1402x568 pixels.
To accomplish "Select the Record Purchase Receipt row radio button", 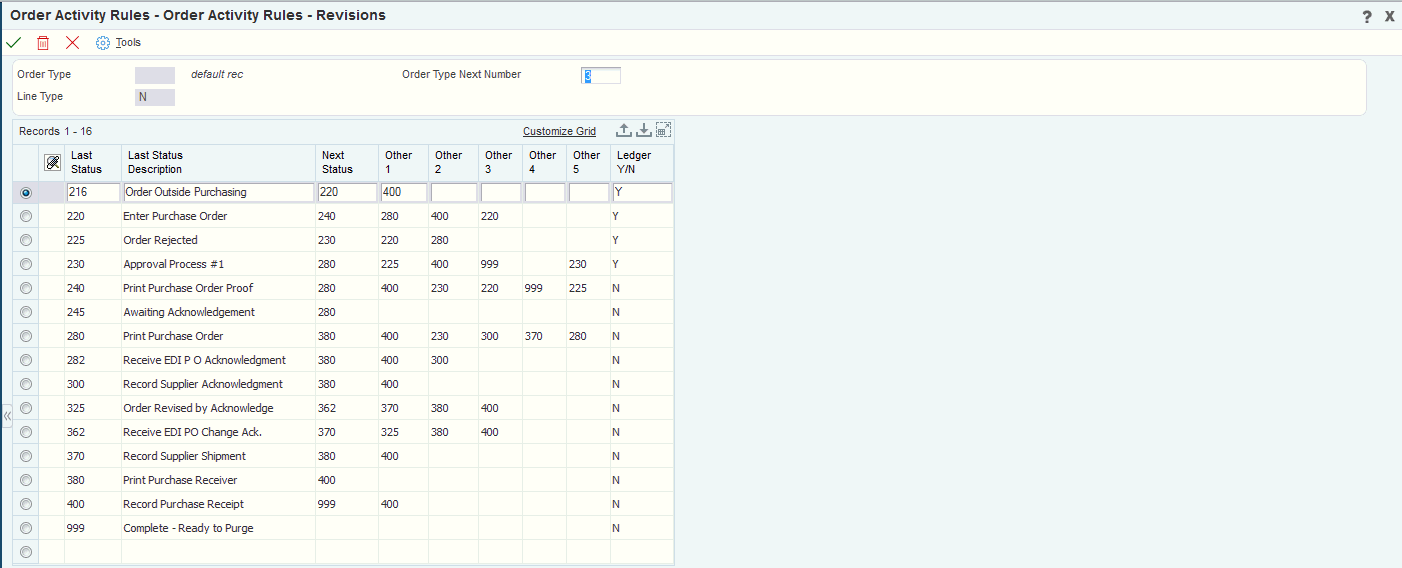I will point(26,504).
